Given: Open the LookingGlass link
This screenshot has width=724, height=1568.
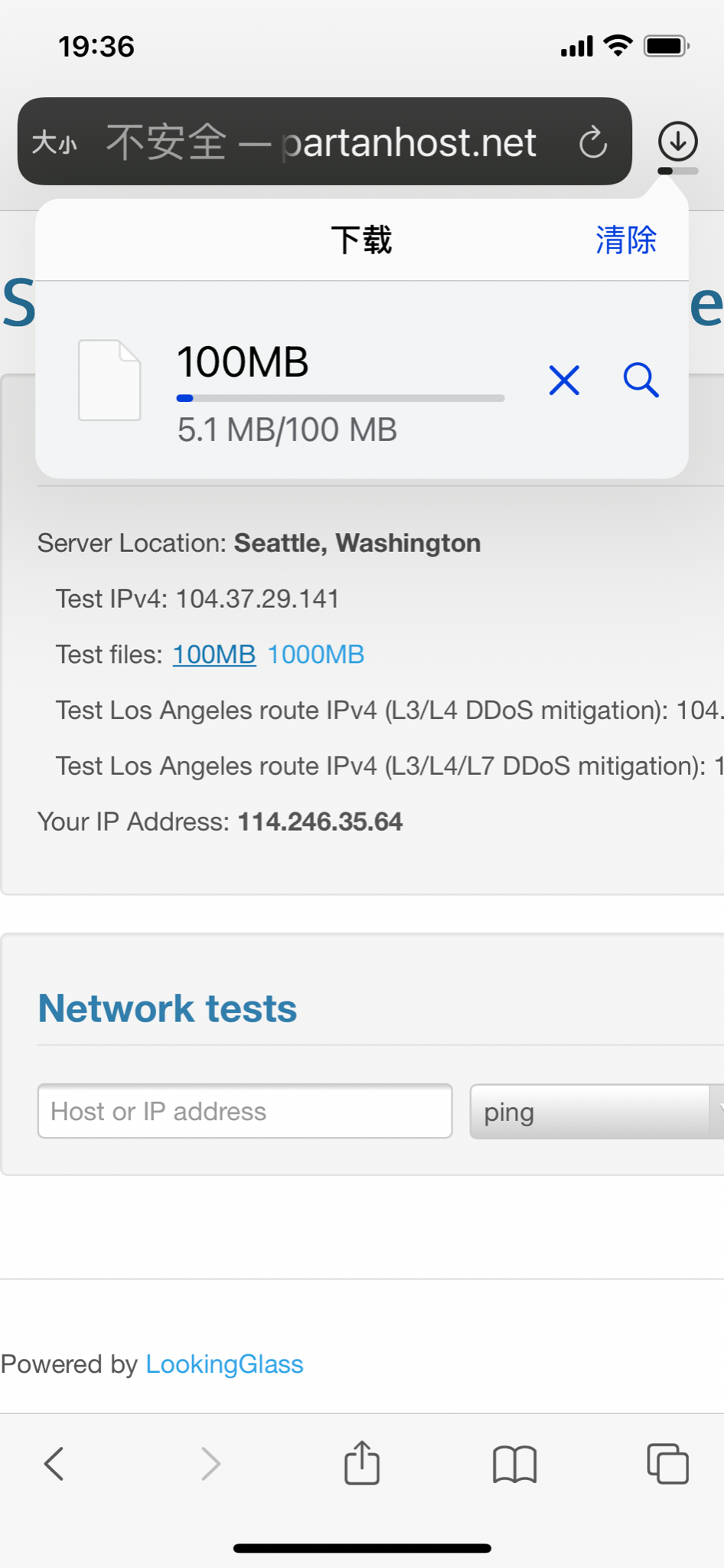Looking at the screenshot, I should tap(224, 1364).
